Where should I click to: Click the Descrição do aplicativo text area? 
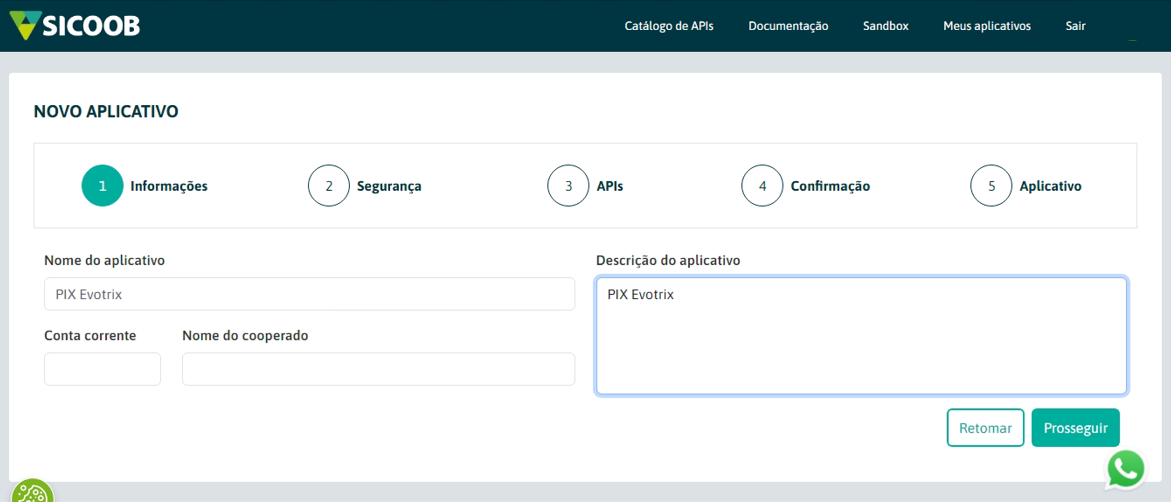(861, 336)
